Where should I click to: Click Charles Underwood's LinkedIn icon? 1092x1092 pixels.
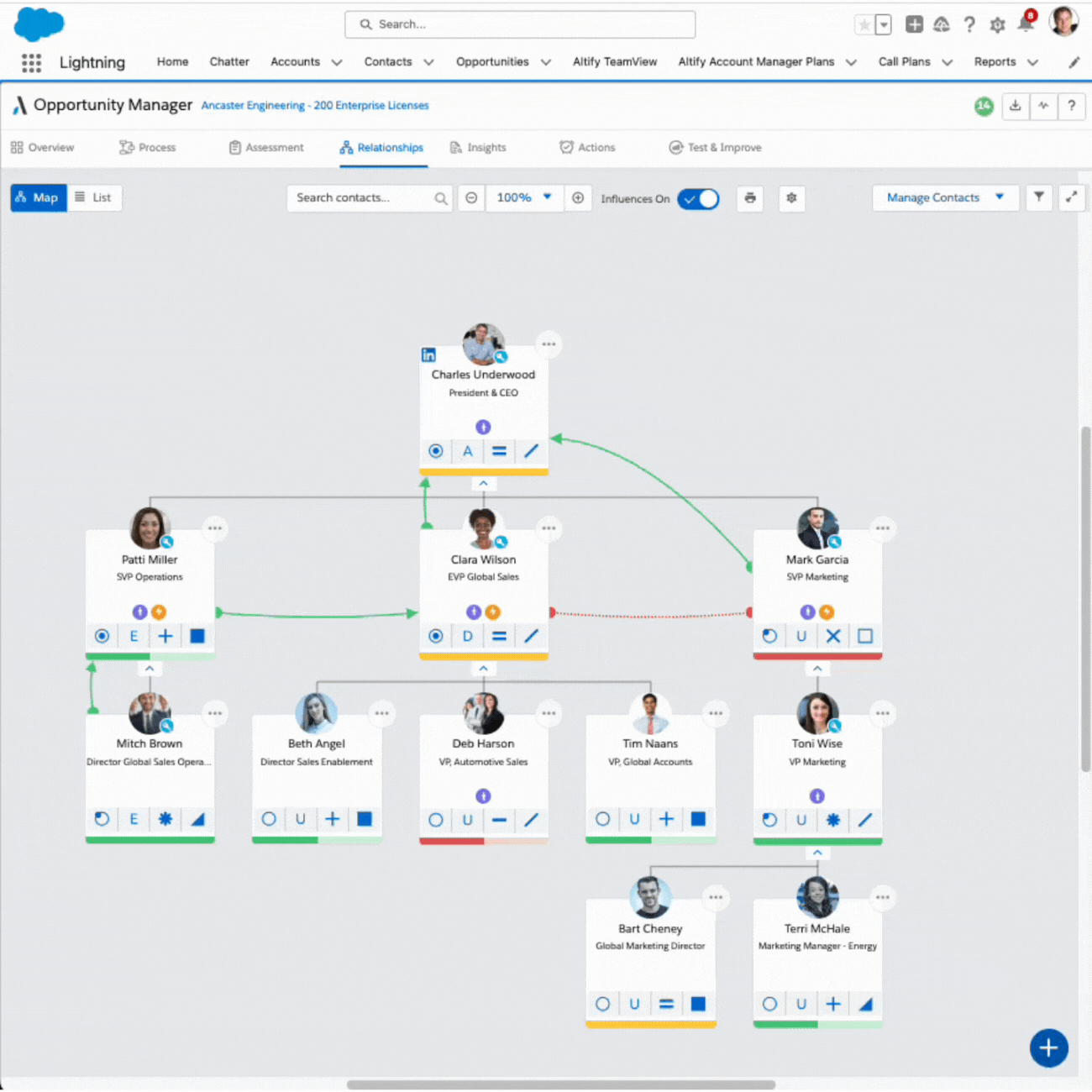coord(428,355)
